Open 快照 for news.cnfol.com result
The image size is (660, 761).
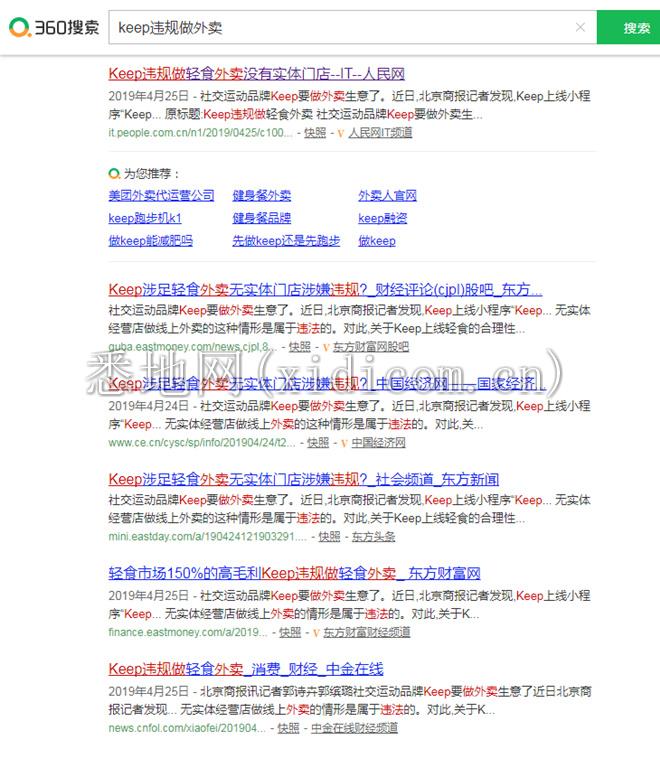click(288, 728)
